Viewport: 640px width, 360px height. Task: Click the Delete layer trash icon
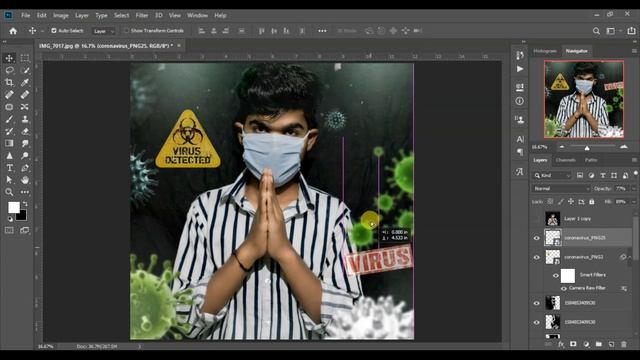[x=624, y=344]
